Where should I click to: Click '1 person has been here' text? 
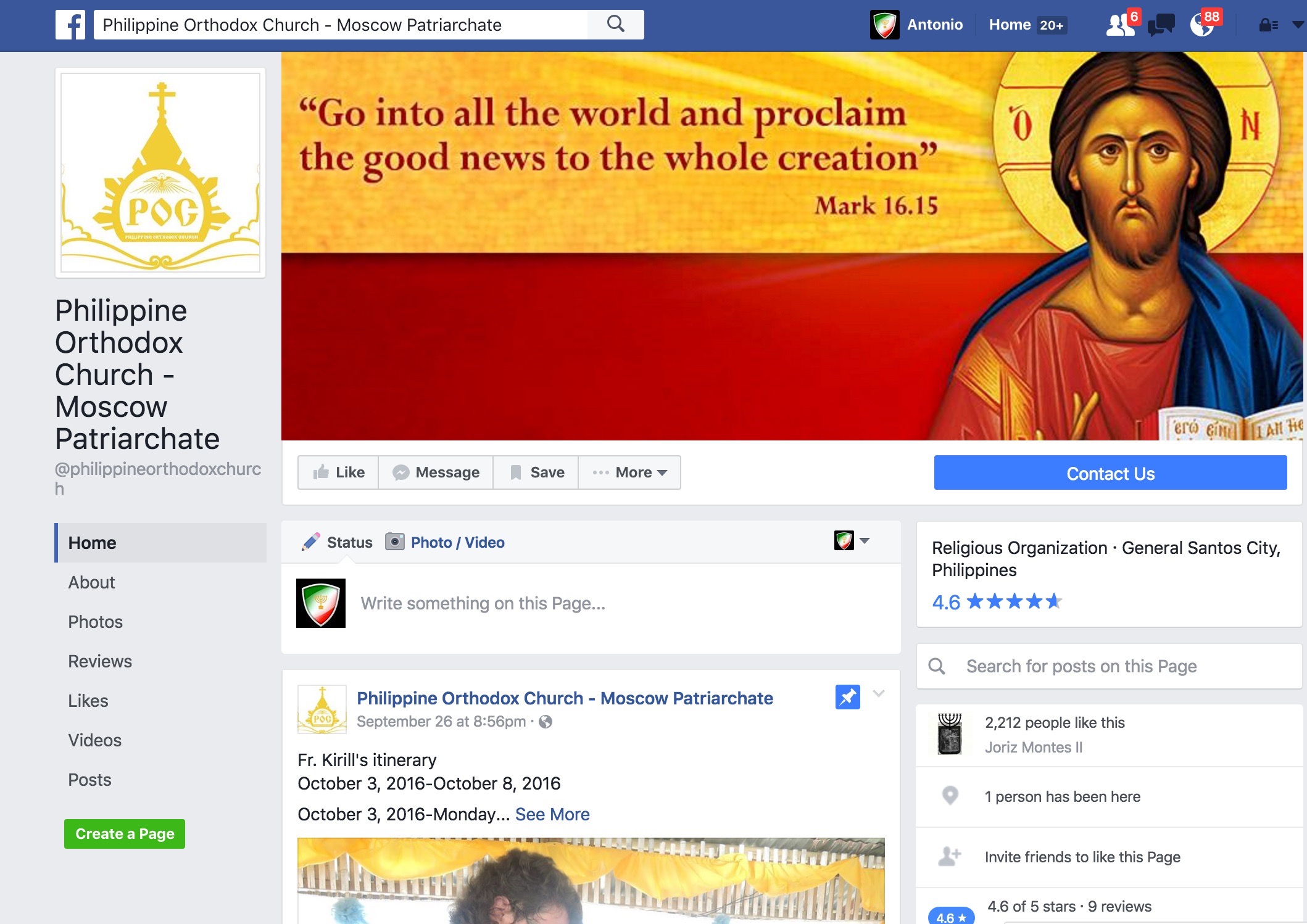pyautogui.click(x=1062, y=796)
